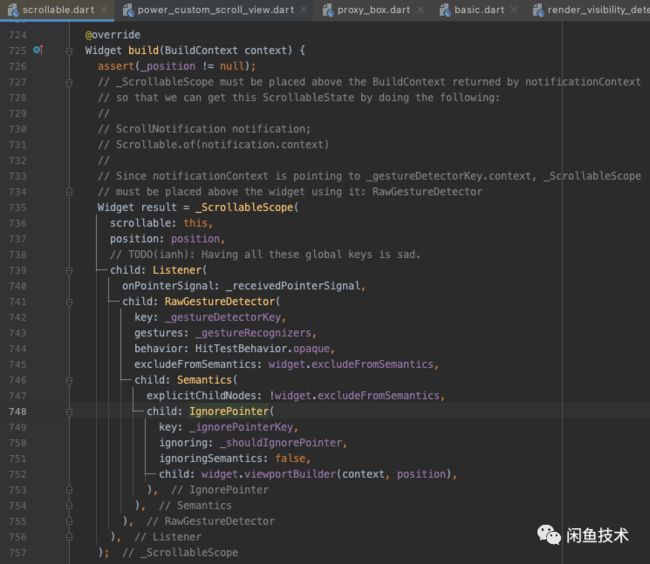The height and width of the screenshot is (564, 650).
Task: Open the proxy_box.dart tab
Action: click(x=374, y=10)
